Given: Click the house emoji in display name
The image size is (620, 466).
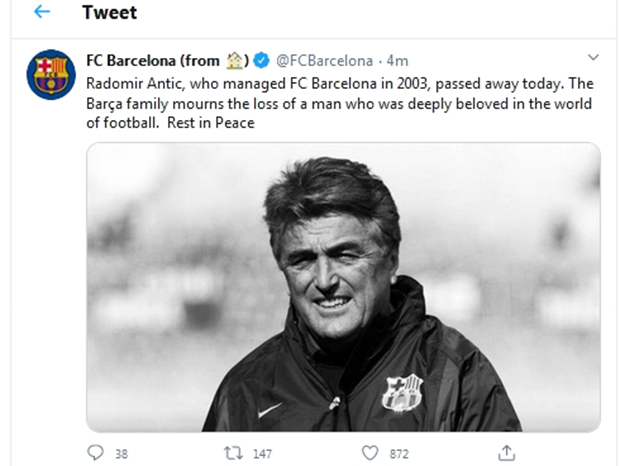Looking at the screenshot, I should coord(235,60).
